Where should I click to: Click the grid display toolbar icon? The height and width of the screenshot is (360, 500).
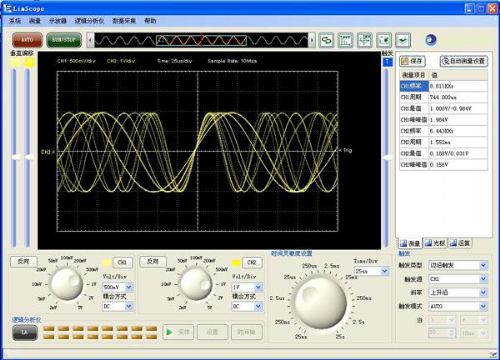coord(346,40)
